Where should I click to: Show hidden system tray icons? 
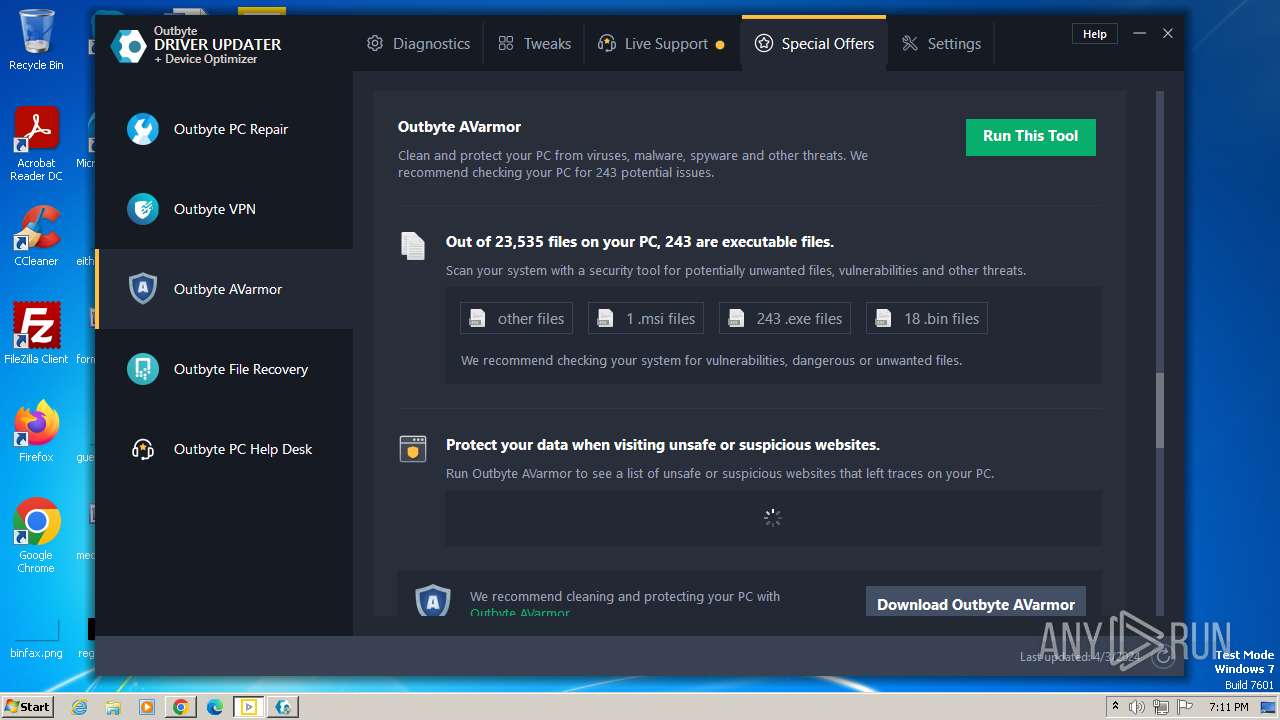point(1116,707)
